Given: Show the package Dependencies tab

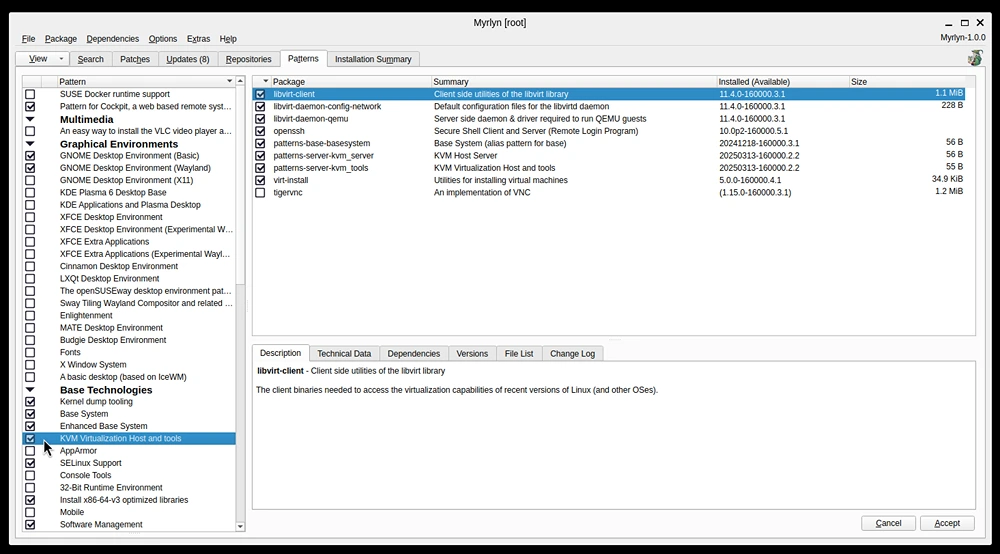Looking at the screenshot, I should (414, 354).
